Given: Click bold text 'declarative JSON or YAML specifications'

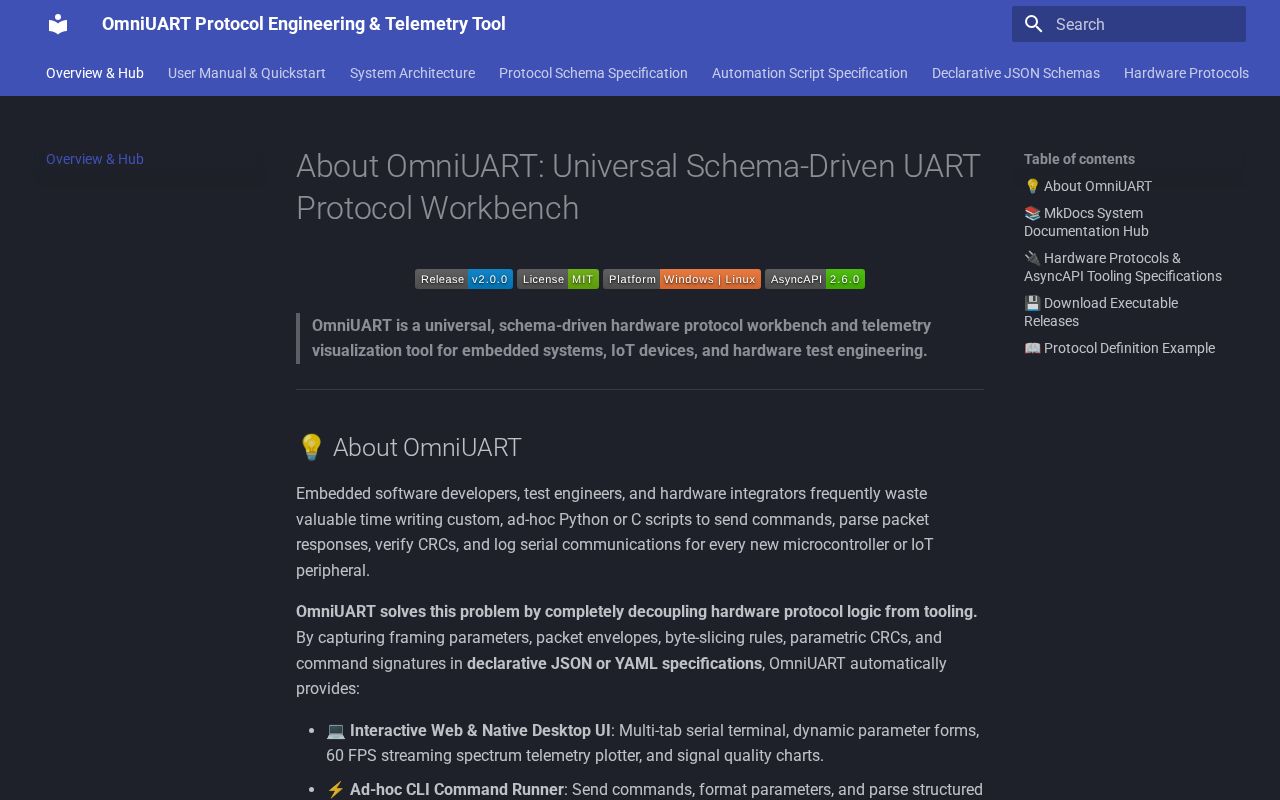Looking at the screenshot, I should (614, 663).
